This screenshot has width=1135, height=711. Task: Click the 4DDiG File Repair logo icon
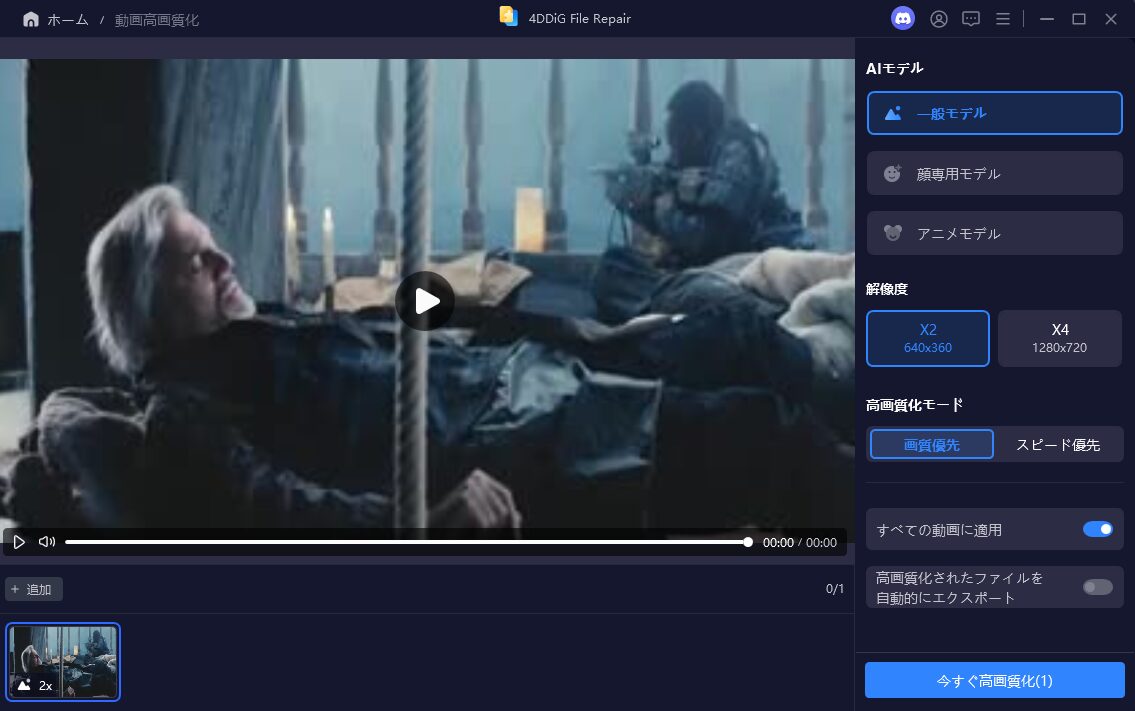tap(509, 17)
